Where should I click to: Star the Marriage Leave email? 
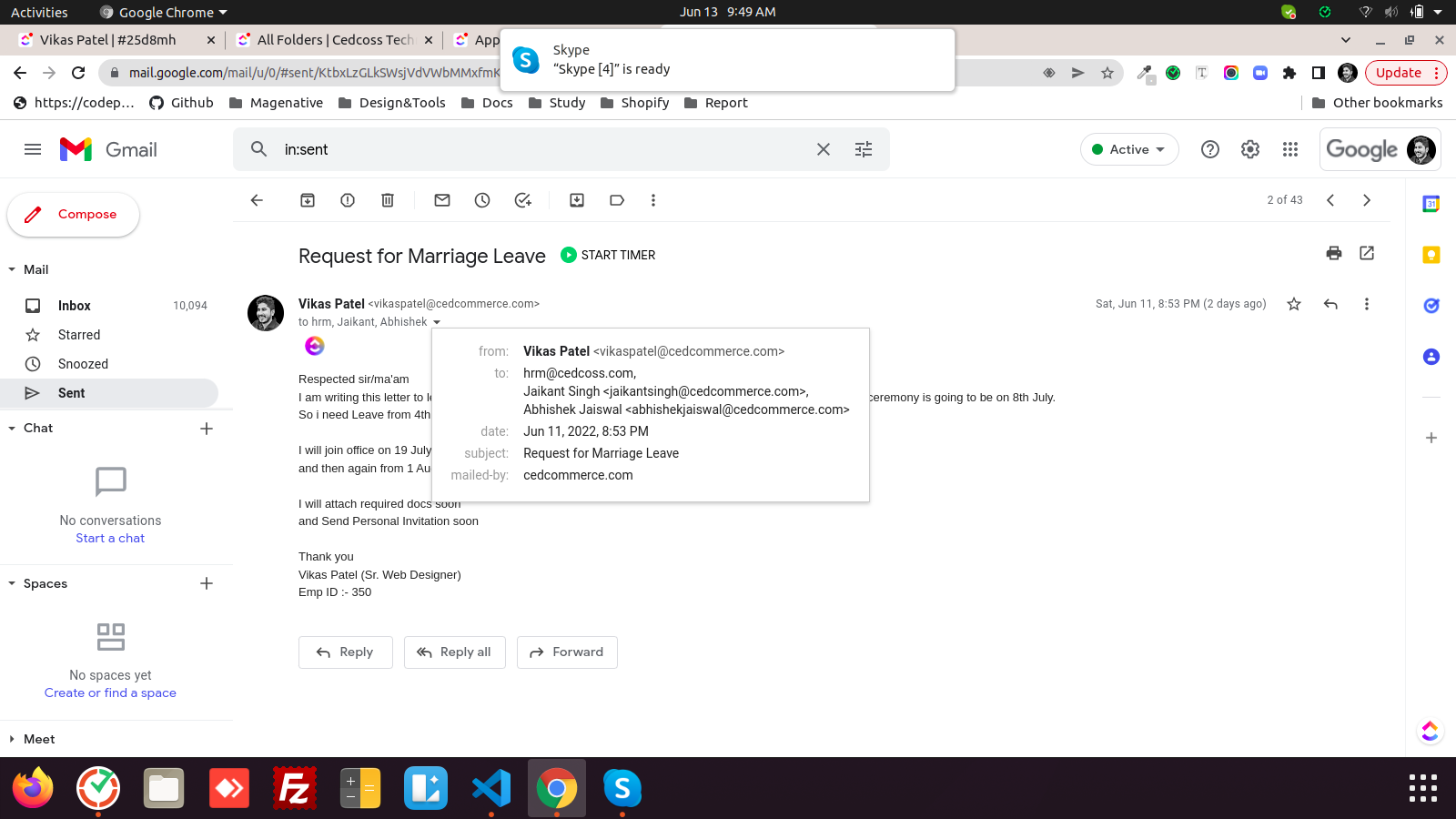[x=1294, y=304]
